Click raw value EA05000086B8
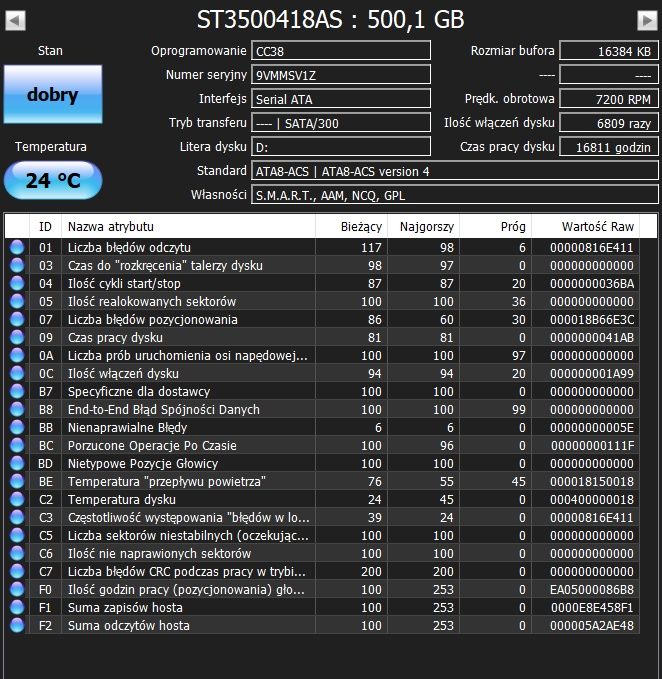Screen dimensions: 662x679 click(592, 589)
